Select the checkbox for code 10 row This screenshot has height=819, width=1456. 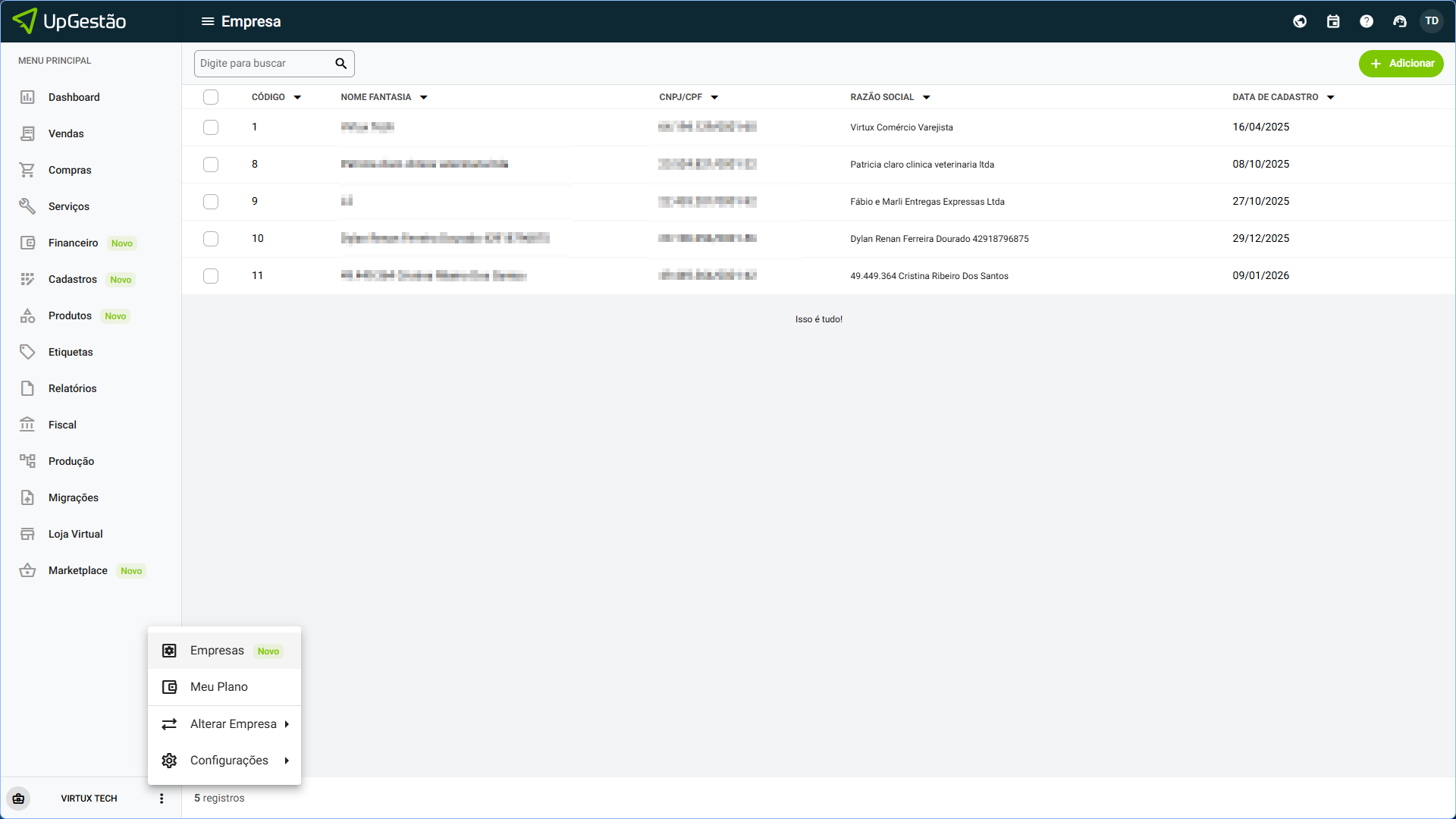[x=211, y=239]
